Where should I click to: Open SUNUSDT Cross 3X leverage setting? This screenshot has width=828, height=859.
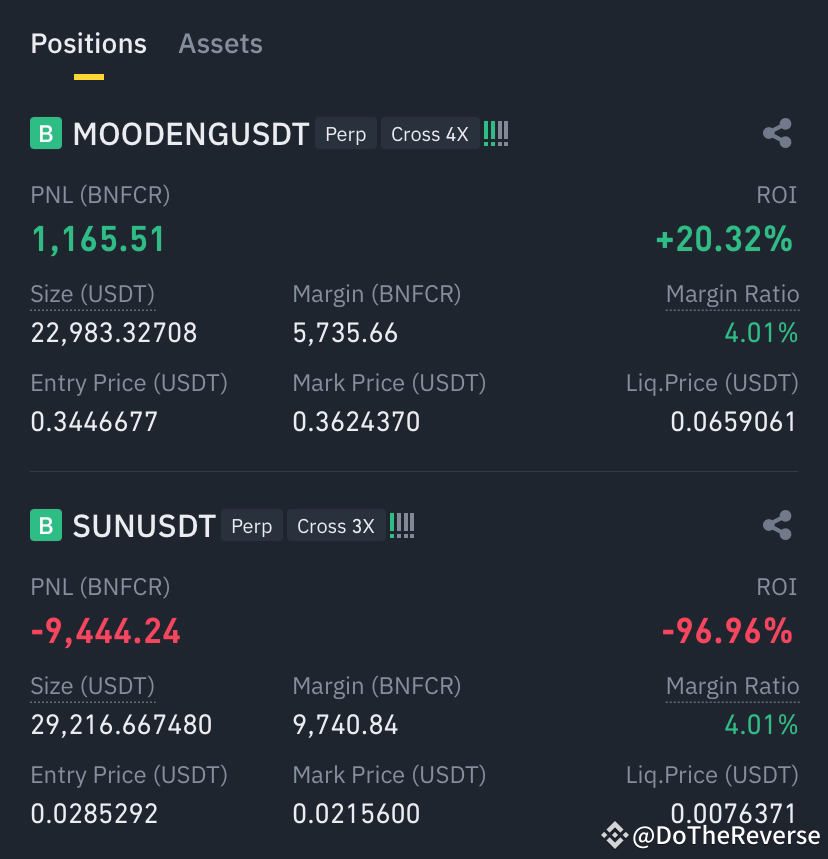[x=336, y=526]
